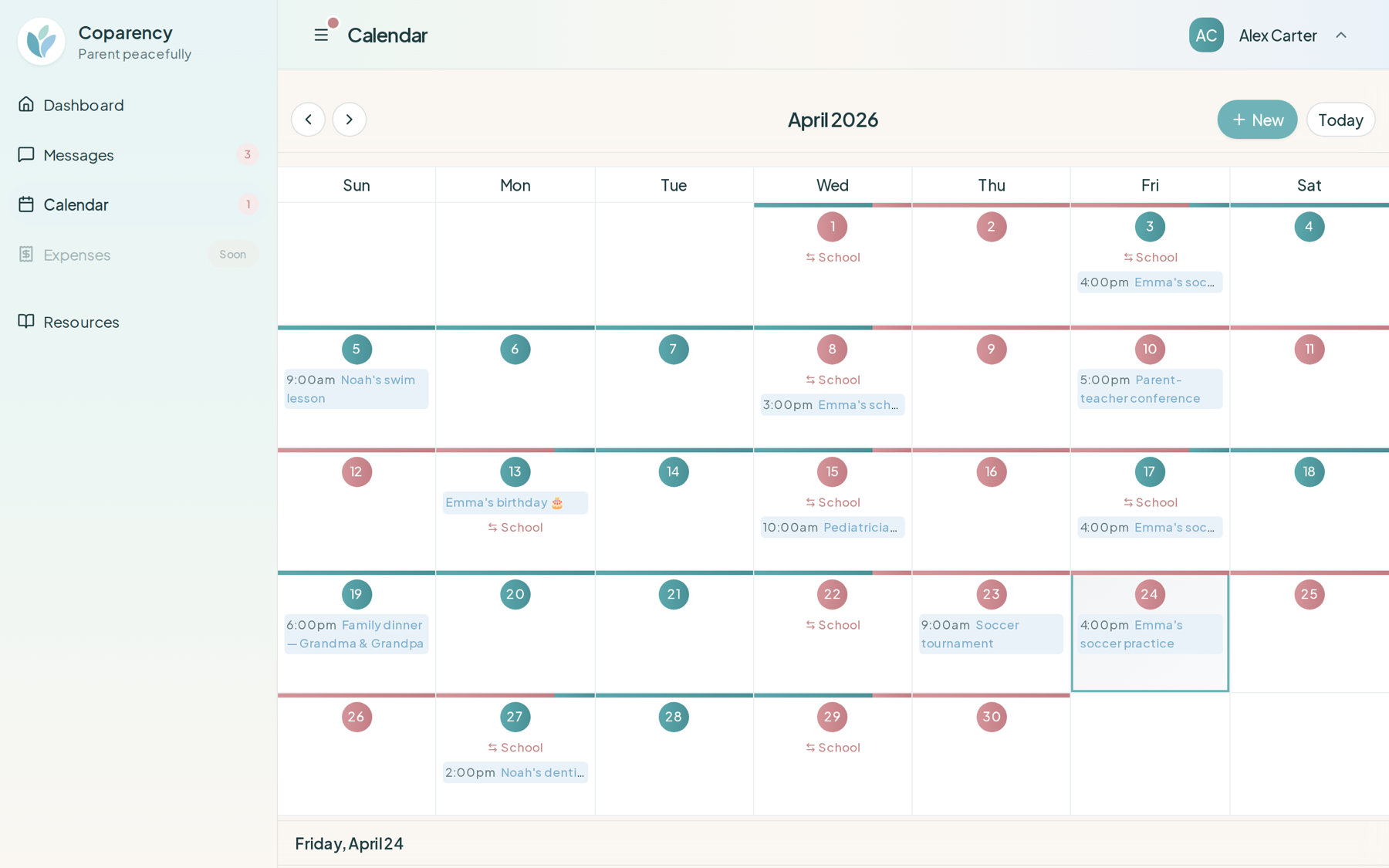Collapse the Alex Carter account dropdown
Viewport: 1389px width, 868px height.
(1342, 35)
